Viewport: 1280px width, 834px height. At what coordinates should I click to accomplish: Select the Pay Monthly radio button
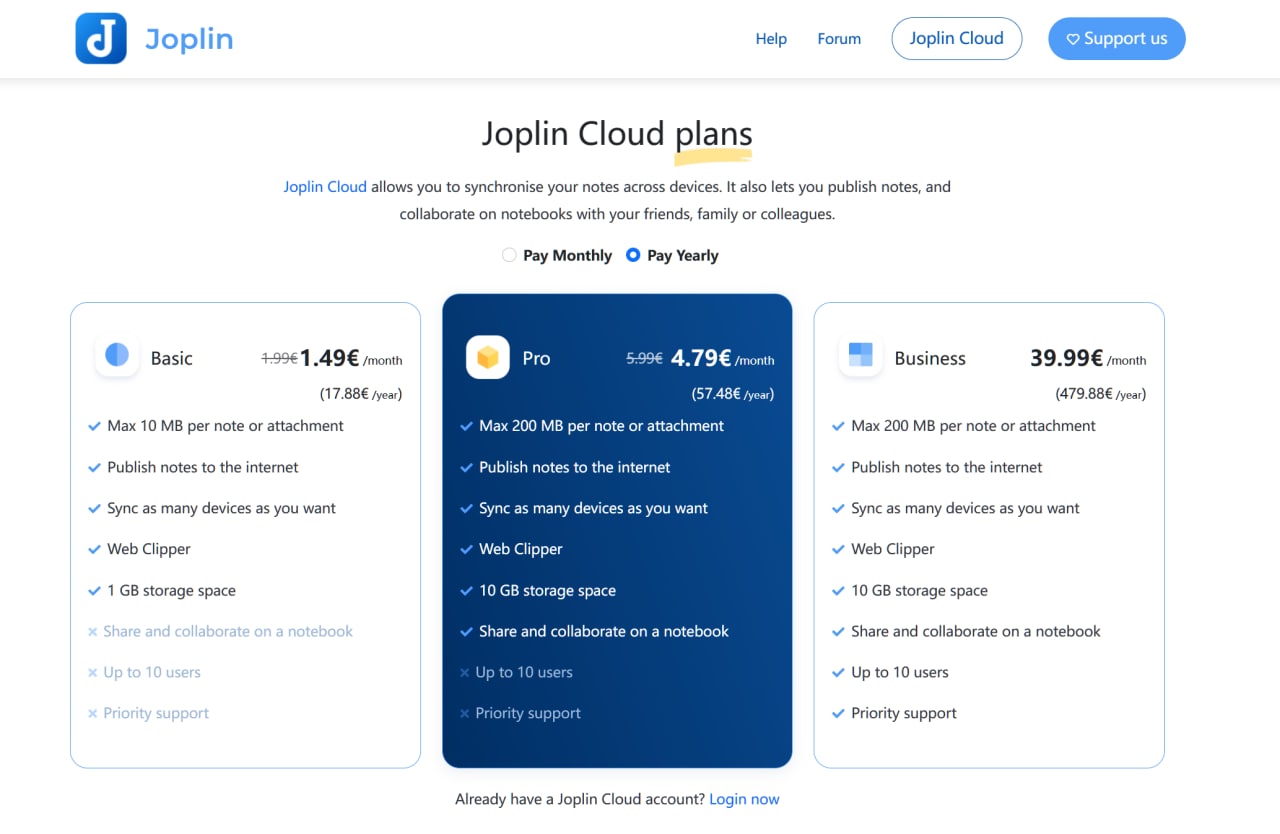click(x=509, y=255)
